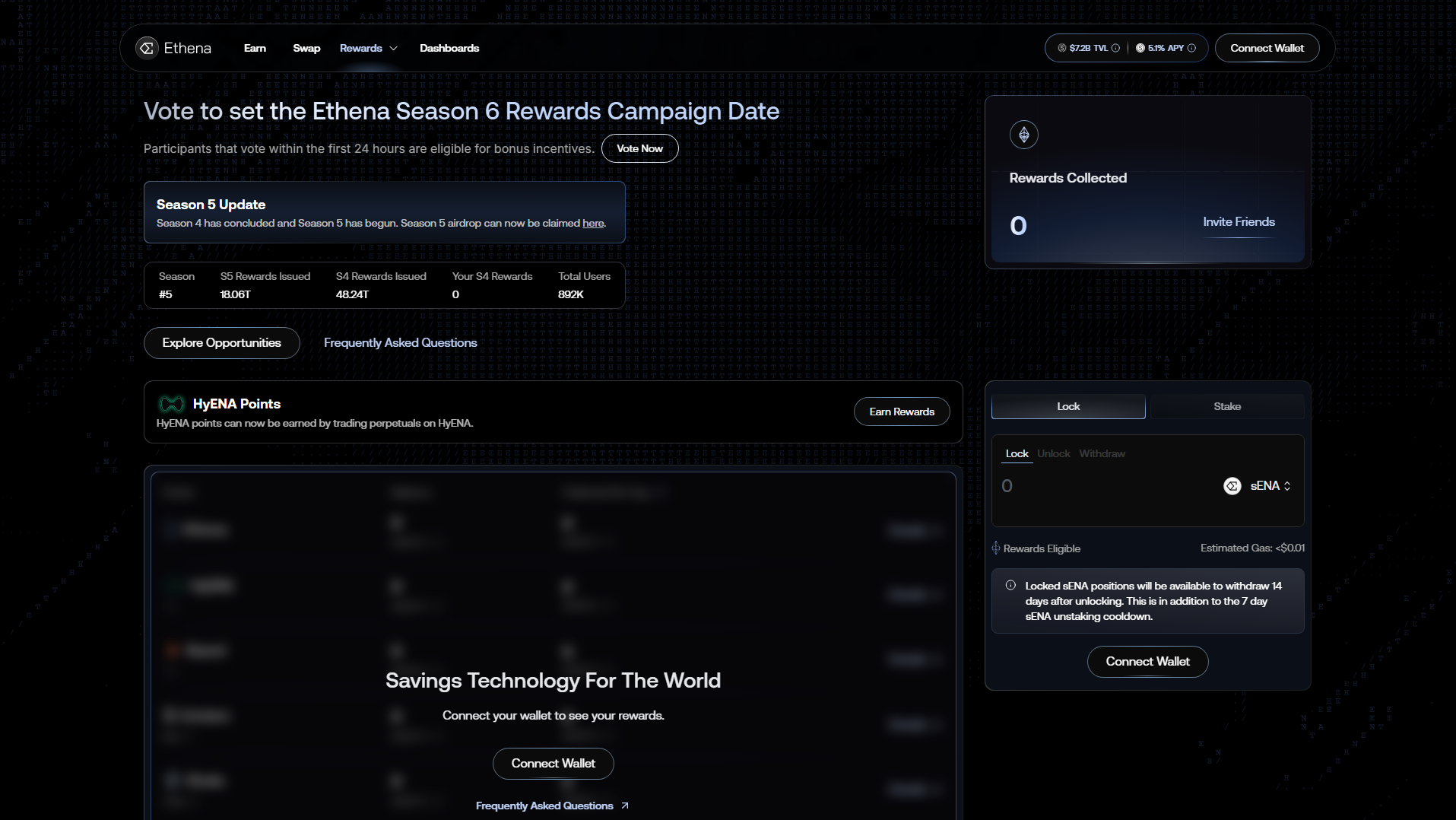Open the sENA token selector dropdown
Image resolution: width=1456 pixels, height=820 pixels.
1258,486
